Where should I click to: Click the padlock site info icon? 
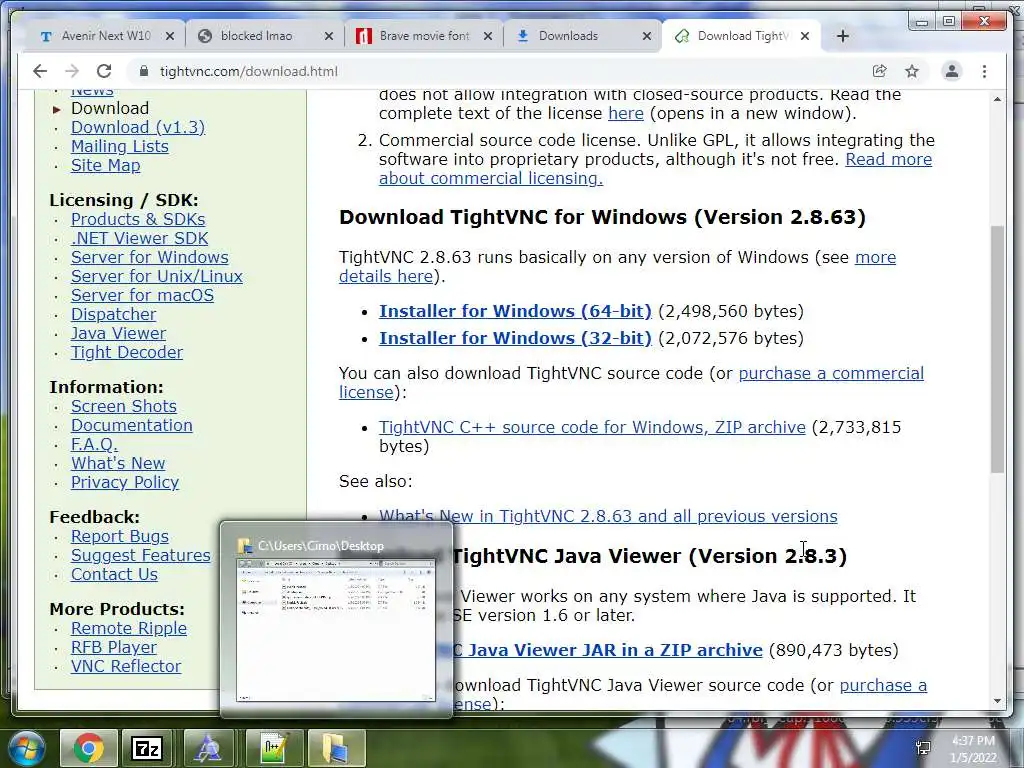[x=144, y=71]
